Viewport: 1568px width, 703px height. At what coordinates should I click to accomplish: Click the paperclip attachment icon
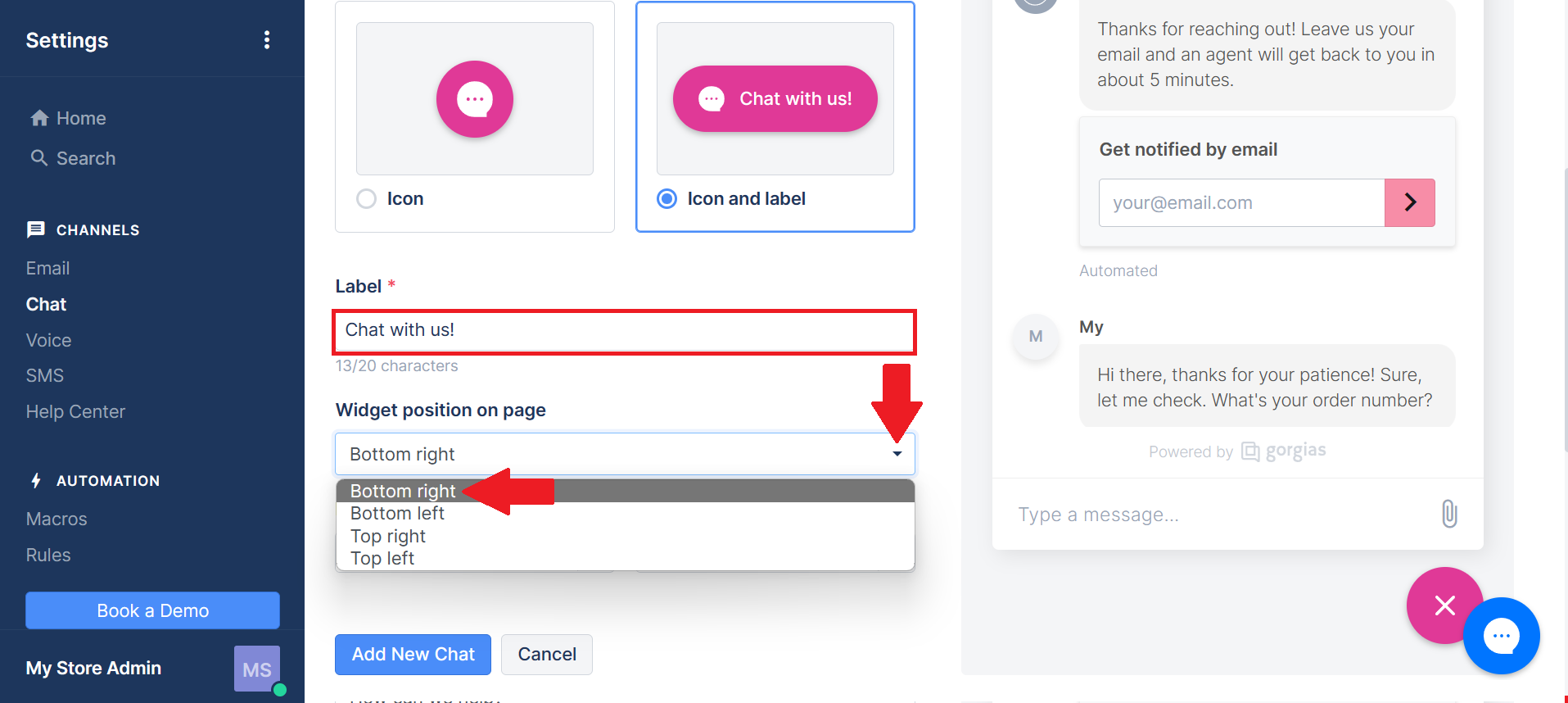1448,514
